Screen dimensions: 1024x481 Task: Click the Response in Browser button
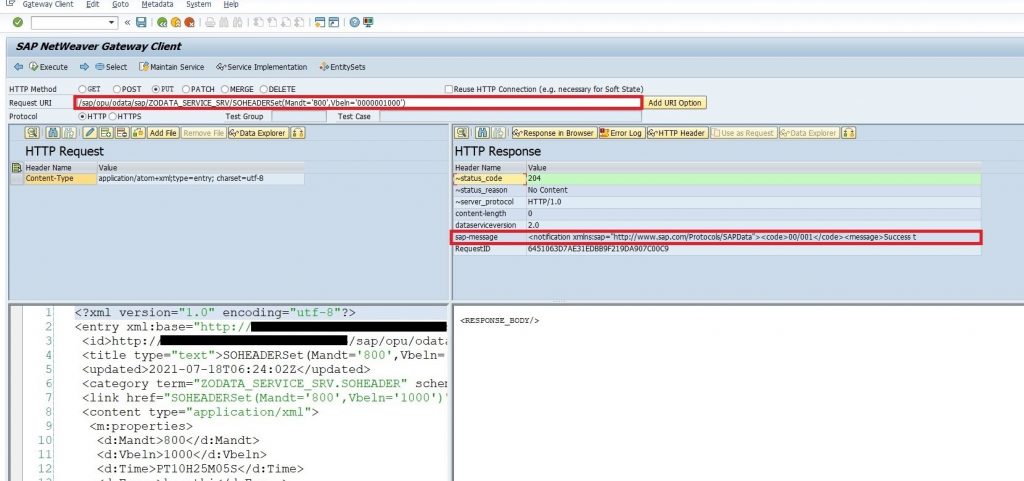[554, 133]
